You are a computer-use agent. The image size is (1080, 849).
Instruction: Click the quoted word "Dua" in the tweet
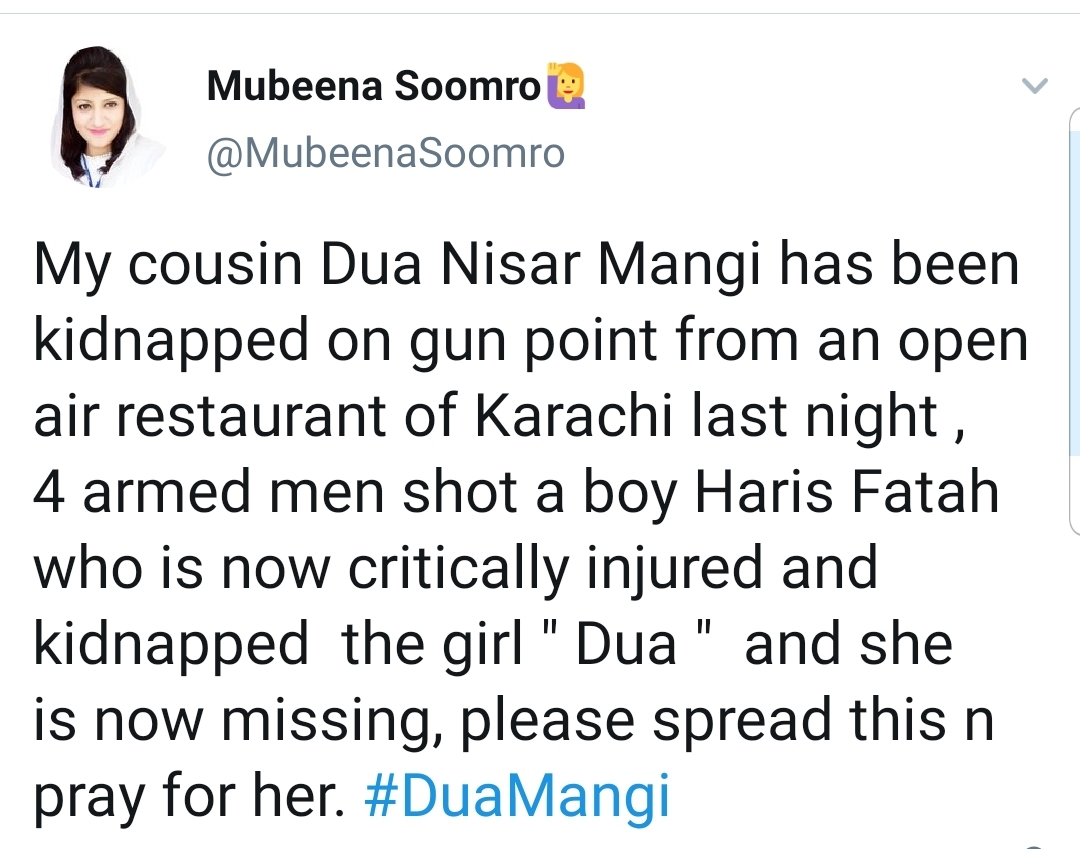point(625,644)
